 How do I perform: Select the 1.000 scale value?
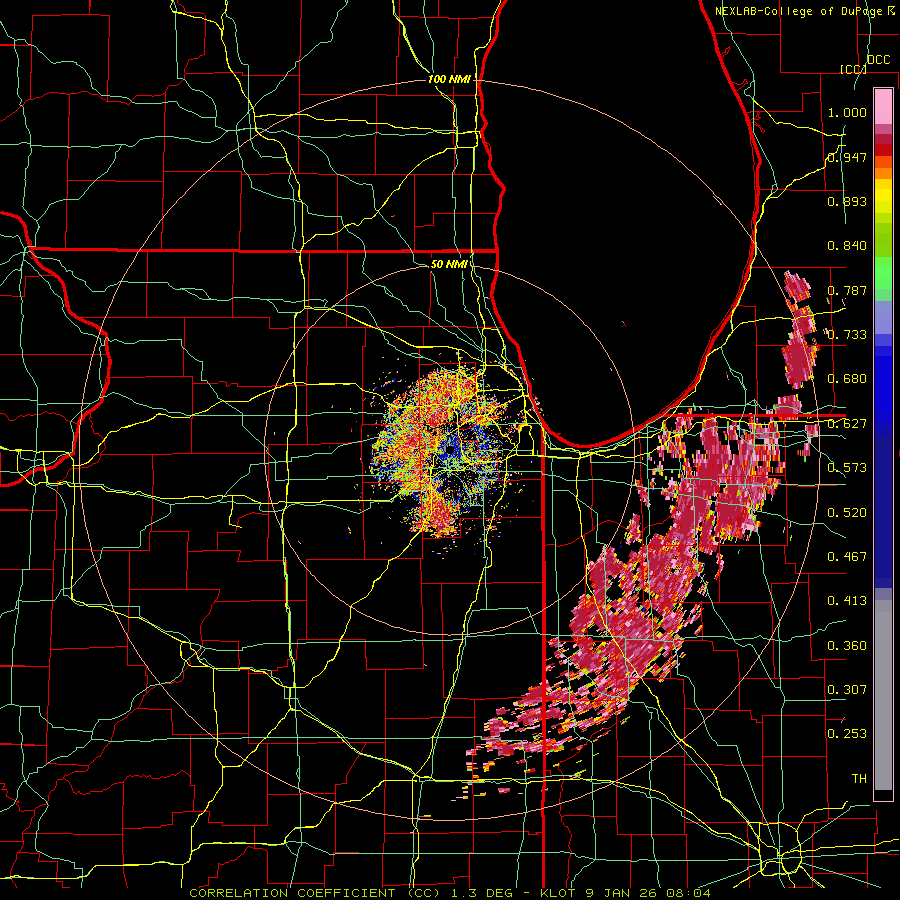(847, 112)
